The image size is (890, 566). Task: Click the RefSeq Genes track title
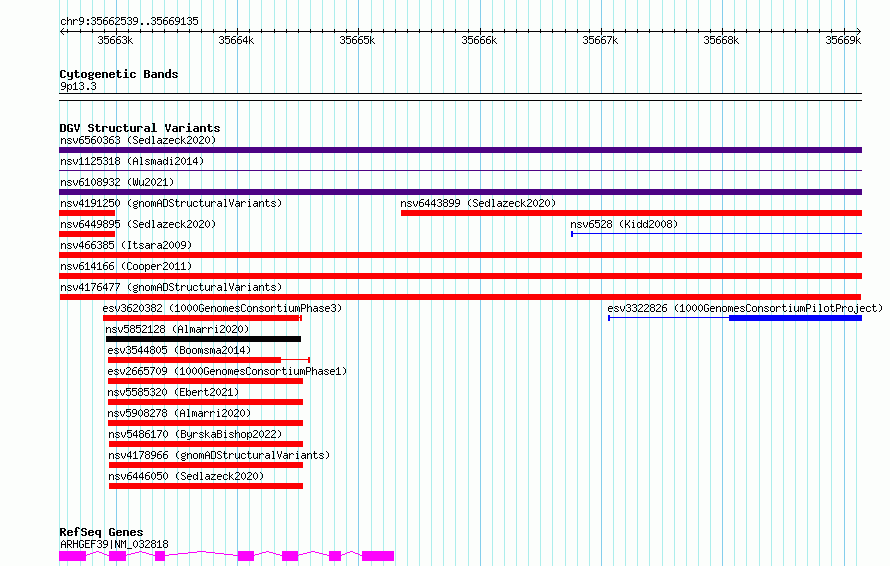101,532
